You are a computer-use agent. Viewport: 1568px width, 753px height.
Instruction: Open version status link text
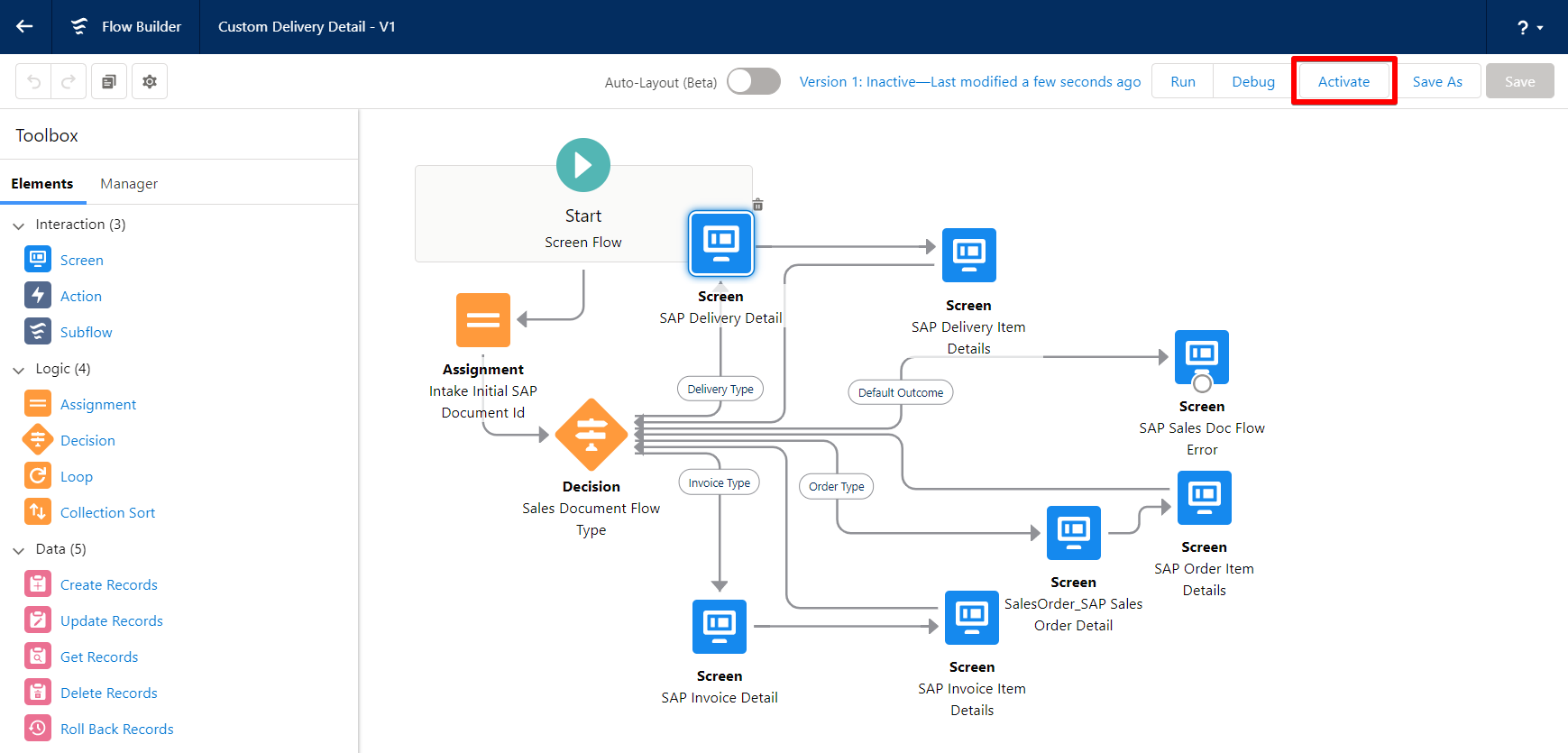[x=969, y=81]
